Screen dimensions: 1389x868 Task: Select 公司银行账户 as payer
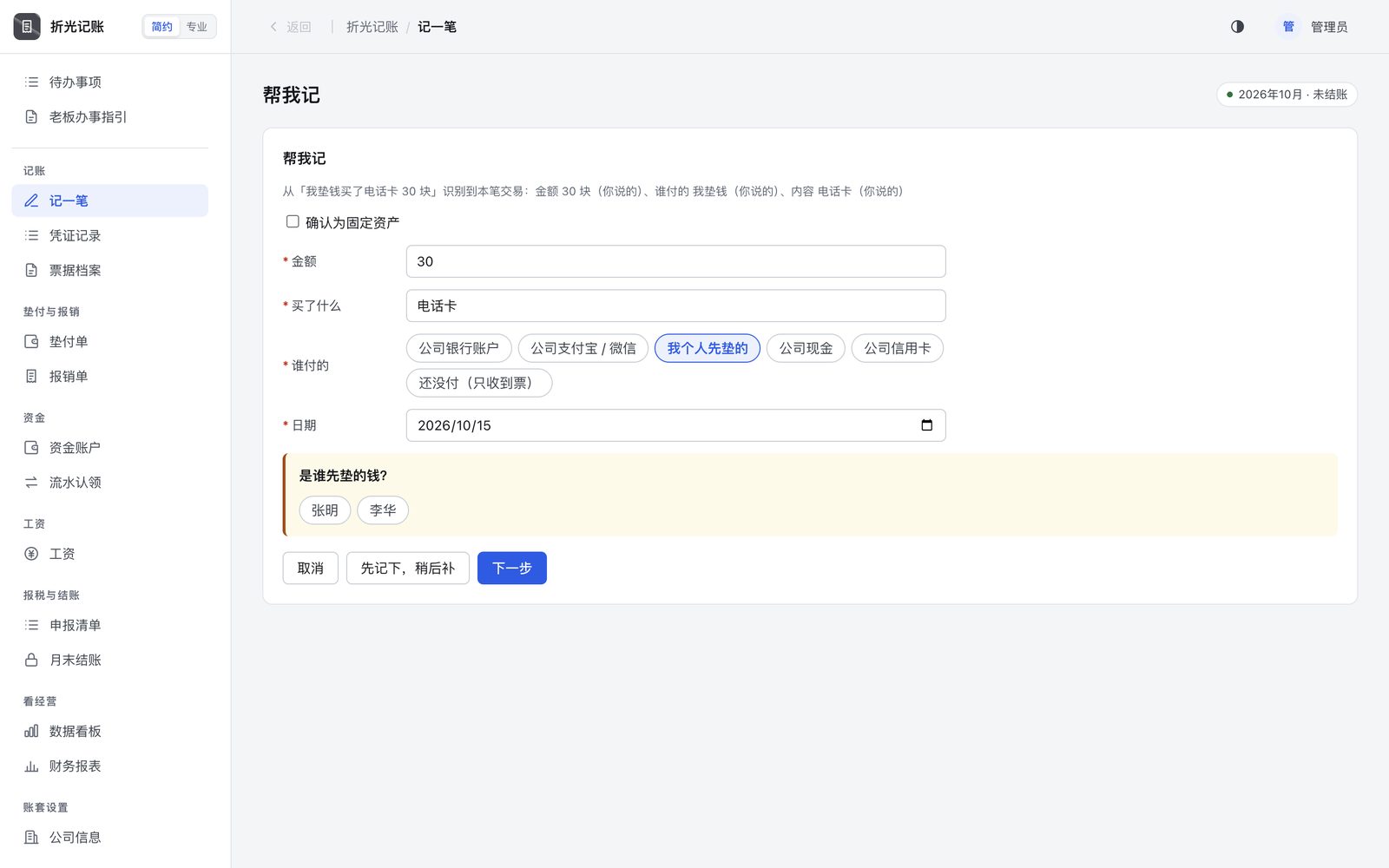[x=459, y=348]
